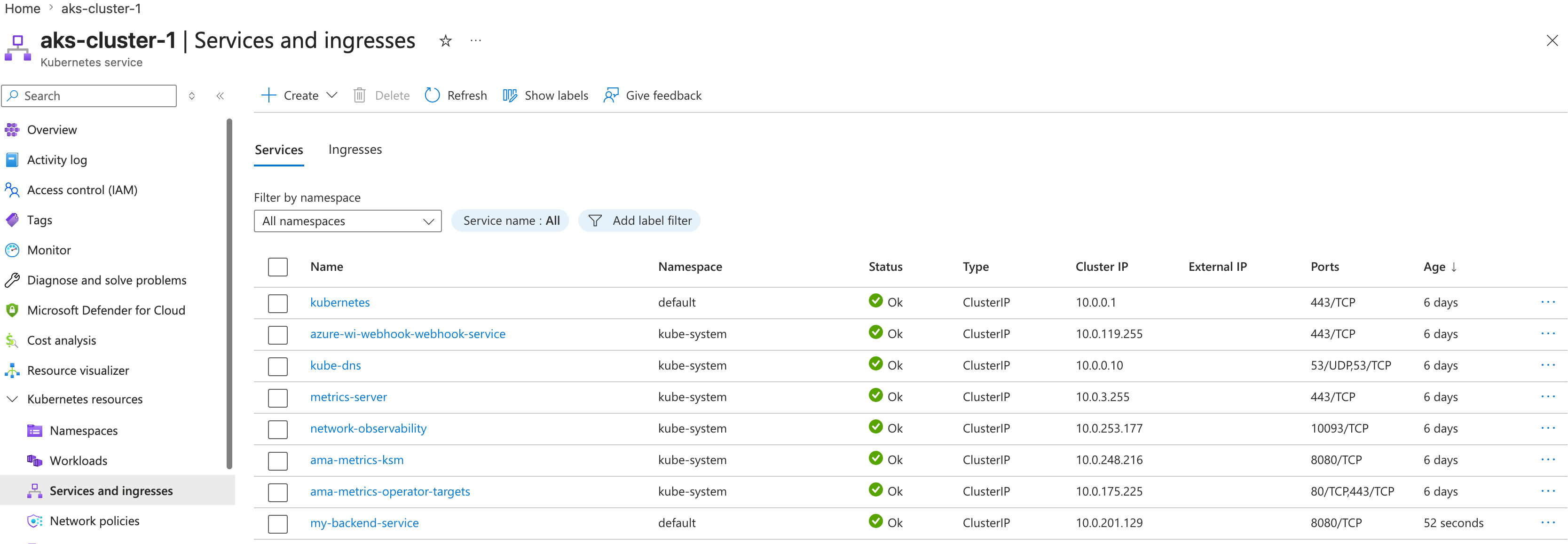Click the 52 seconds age value
The width and height of the screenshot is (1568, 544).
(x=1454, y=523)
